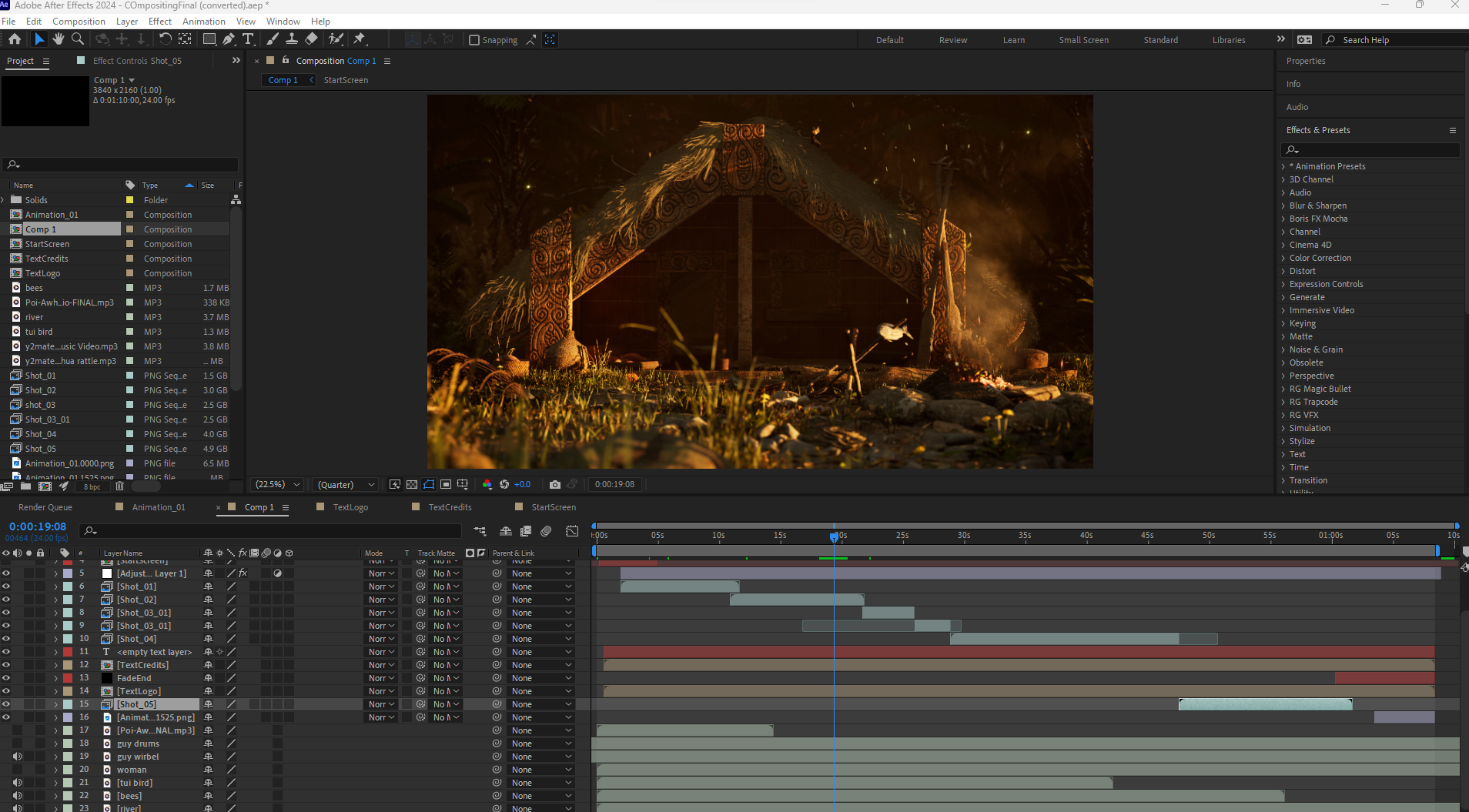Image resolution: width=1469 pixels, height=812 pixels.
Task: Expand the Animation Presets category
Action: (x=1283, y=166)
